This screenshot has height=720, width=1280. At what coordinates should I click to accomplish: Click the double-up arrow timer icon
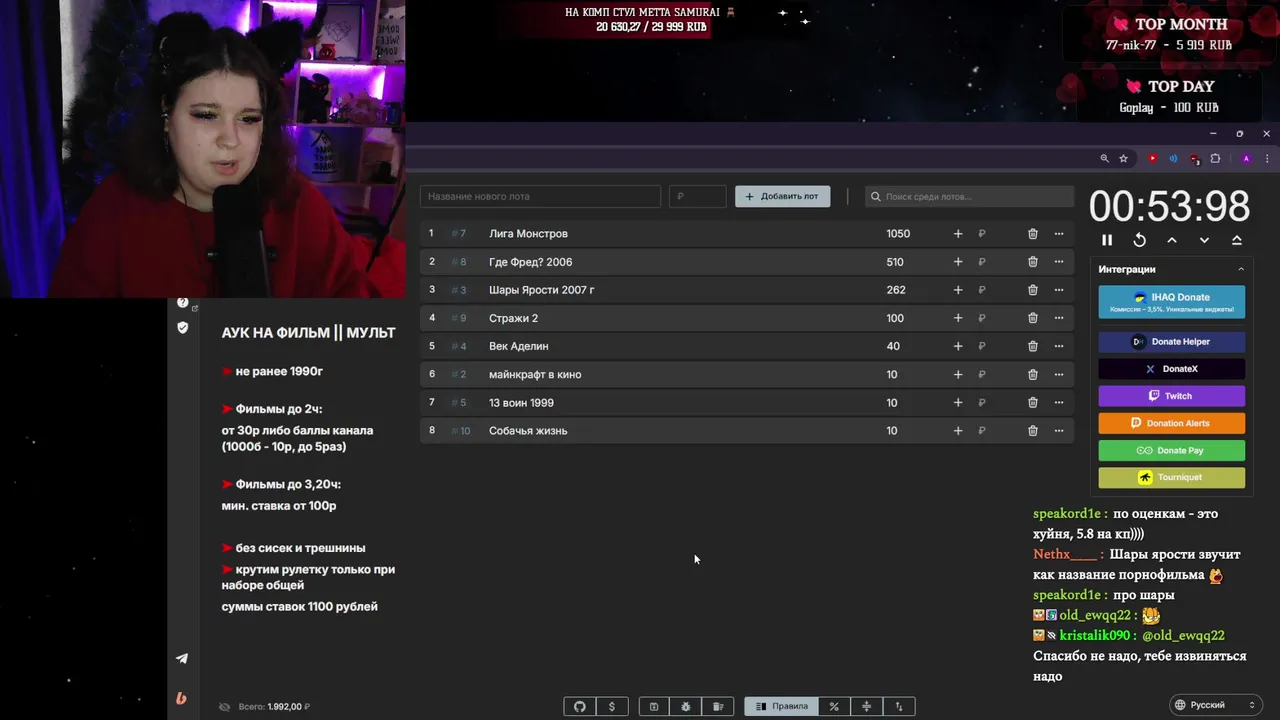pyautogui.click(x=1237, y=240)
